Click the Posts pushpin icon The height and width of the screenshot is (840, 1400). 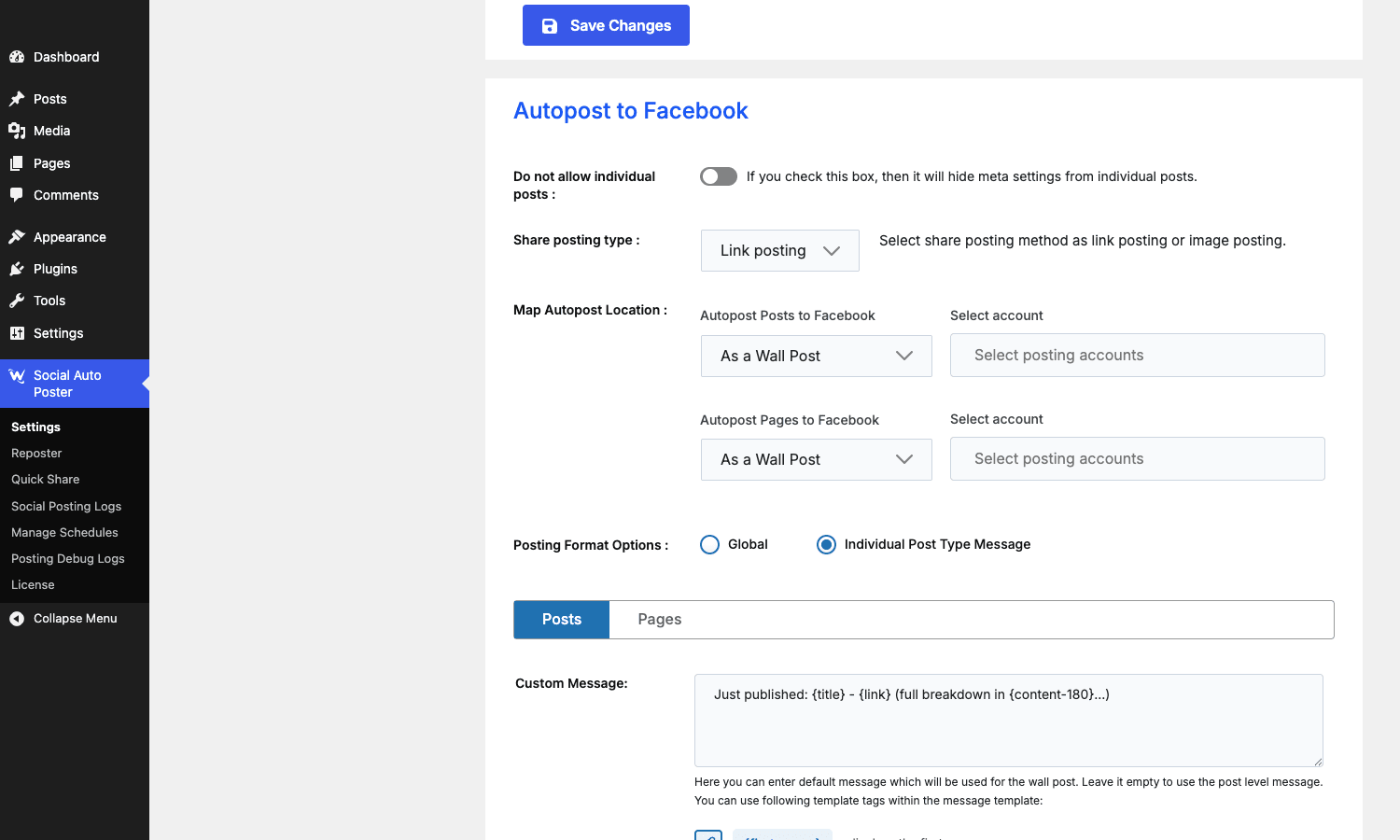[17, 99]
